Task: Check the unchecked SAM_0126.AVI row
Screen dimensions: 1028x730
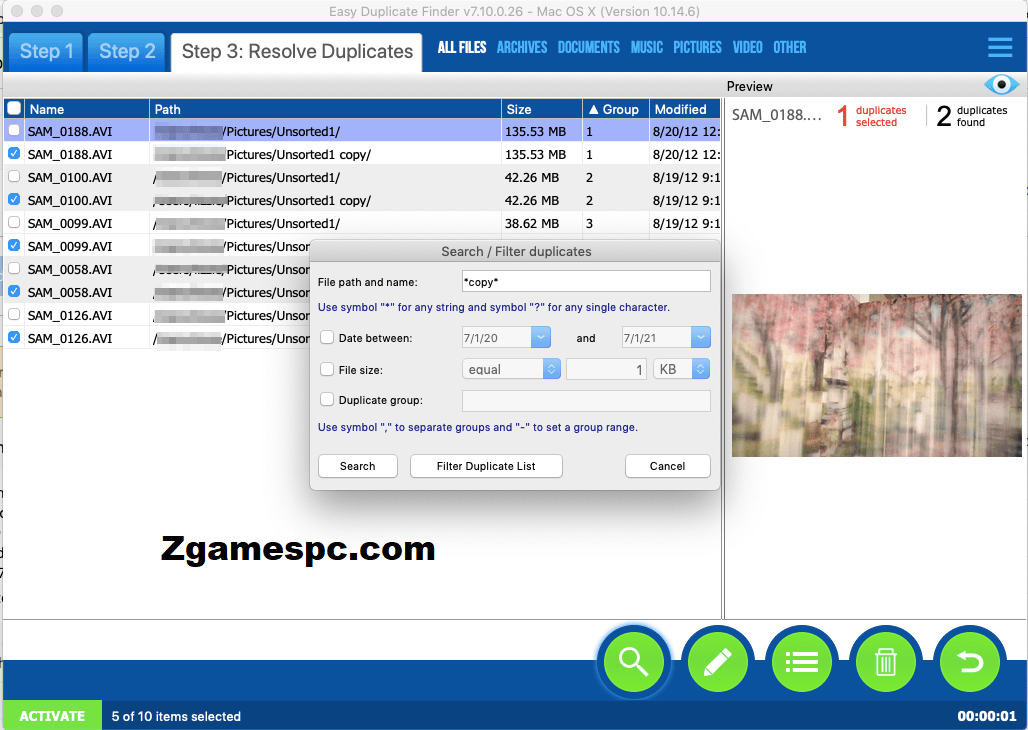Action: click(14, 314)
